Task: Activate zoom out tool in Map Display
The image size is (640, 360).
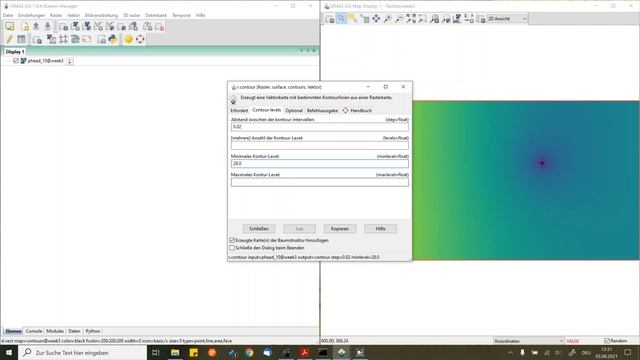Action: tap(399, 19)
